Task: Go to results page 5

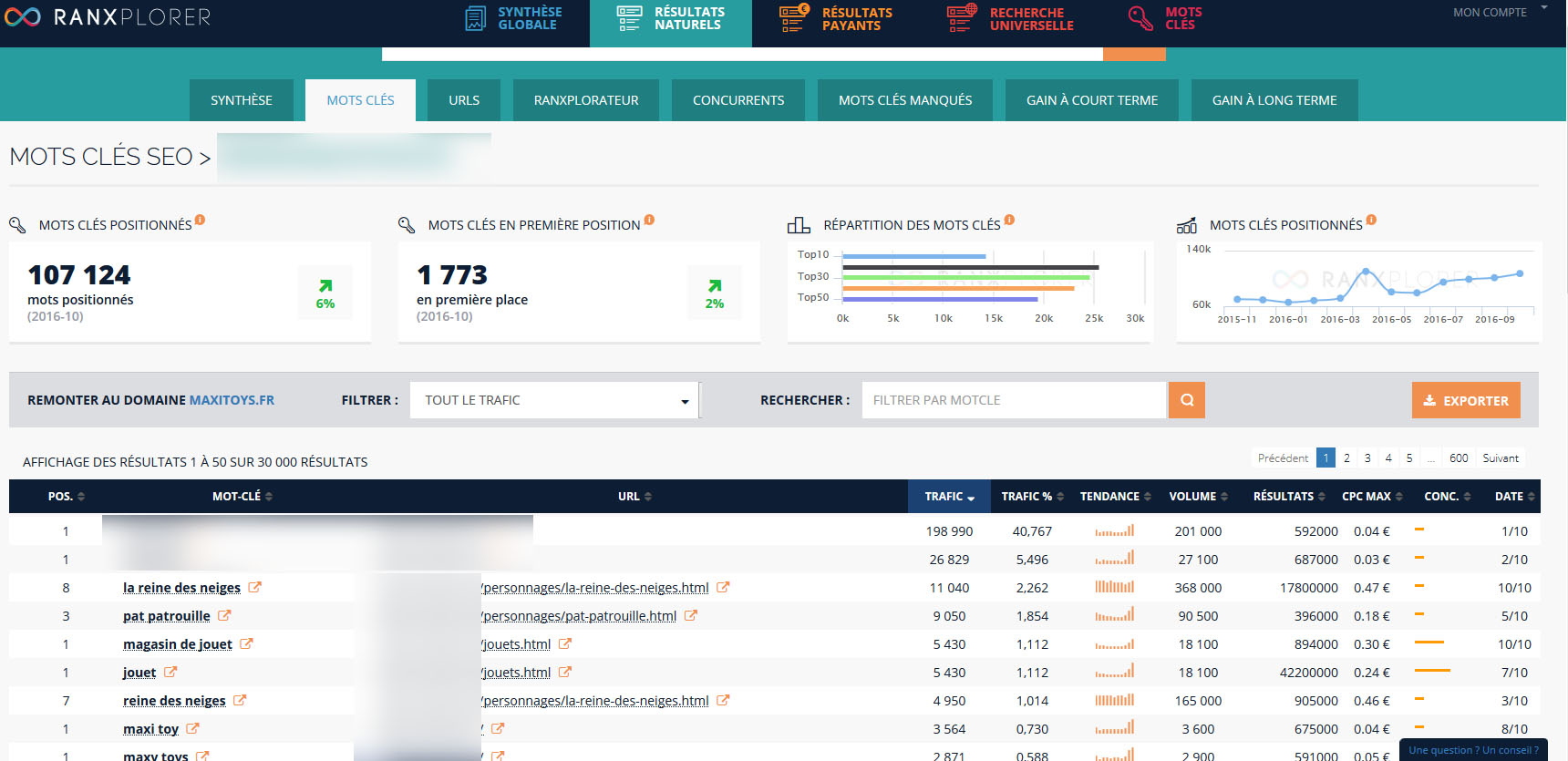Action: [x=1409, y=458]
